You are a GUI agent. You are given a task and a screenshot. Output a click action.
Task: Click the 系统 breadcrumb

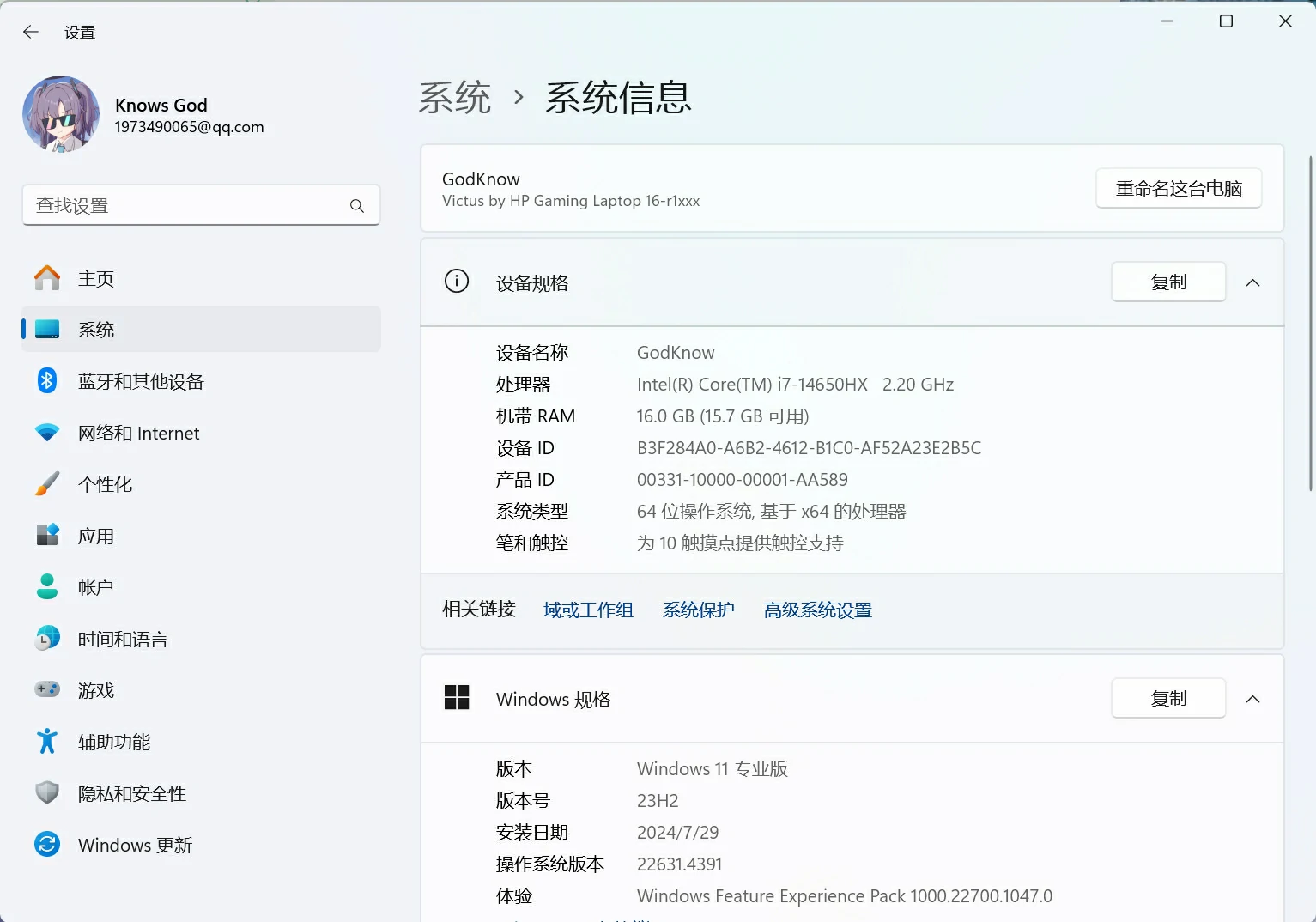pyautogui.click(x=455, y=97)
